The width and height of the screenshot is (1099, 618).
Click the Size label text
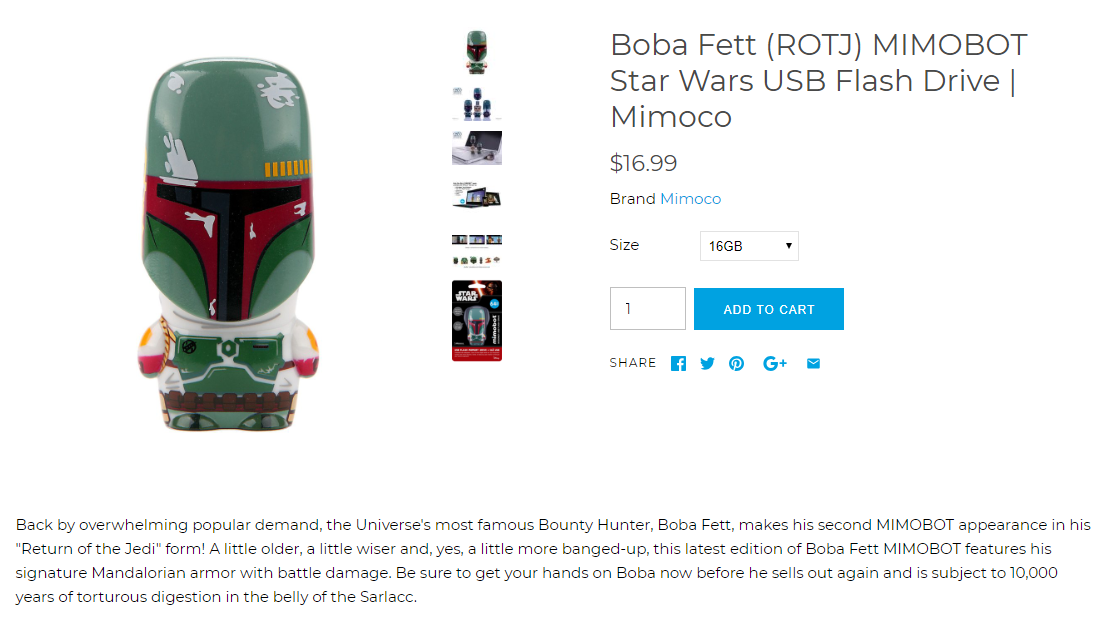624,245
